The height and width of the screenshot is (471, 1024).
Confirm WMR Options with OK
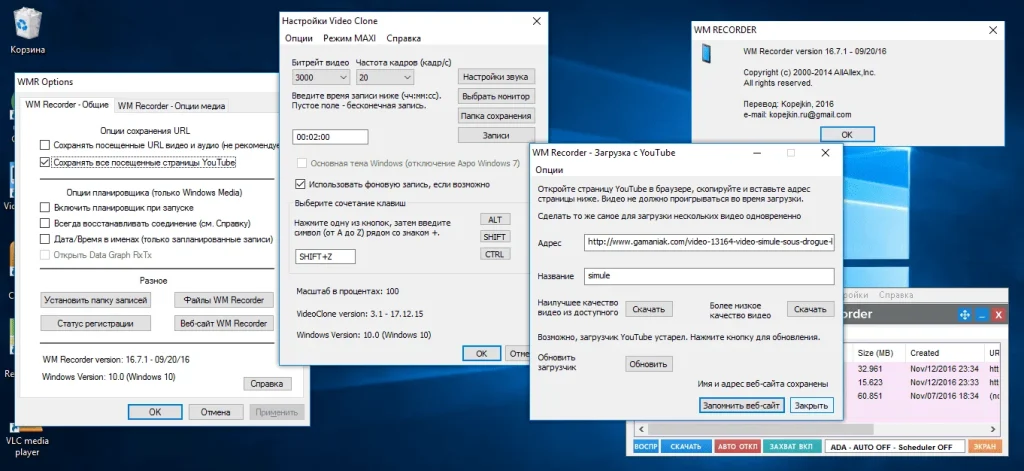click(155, 412)
